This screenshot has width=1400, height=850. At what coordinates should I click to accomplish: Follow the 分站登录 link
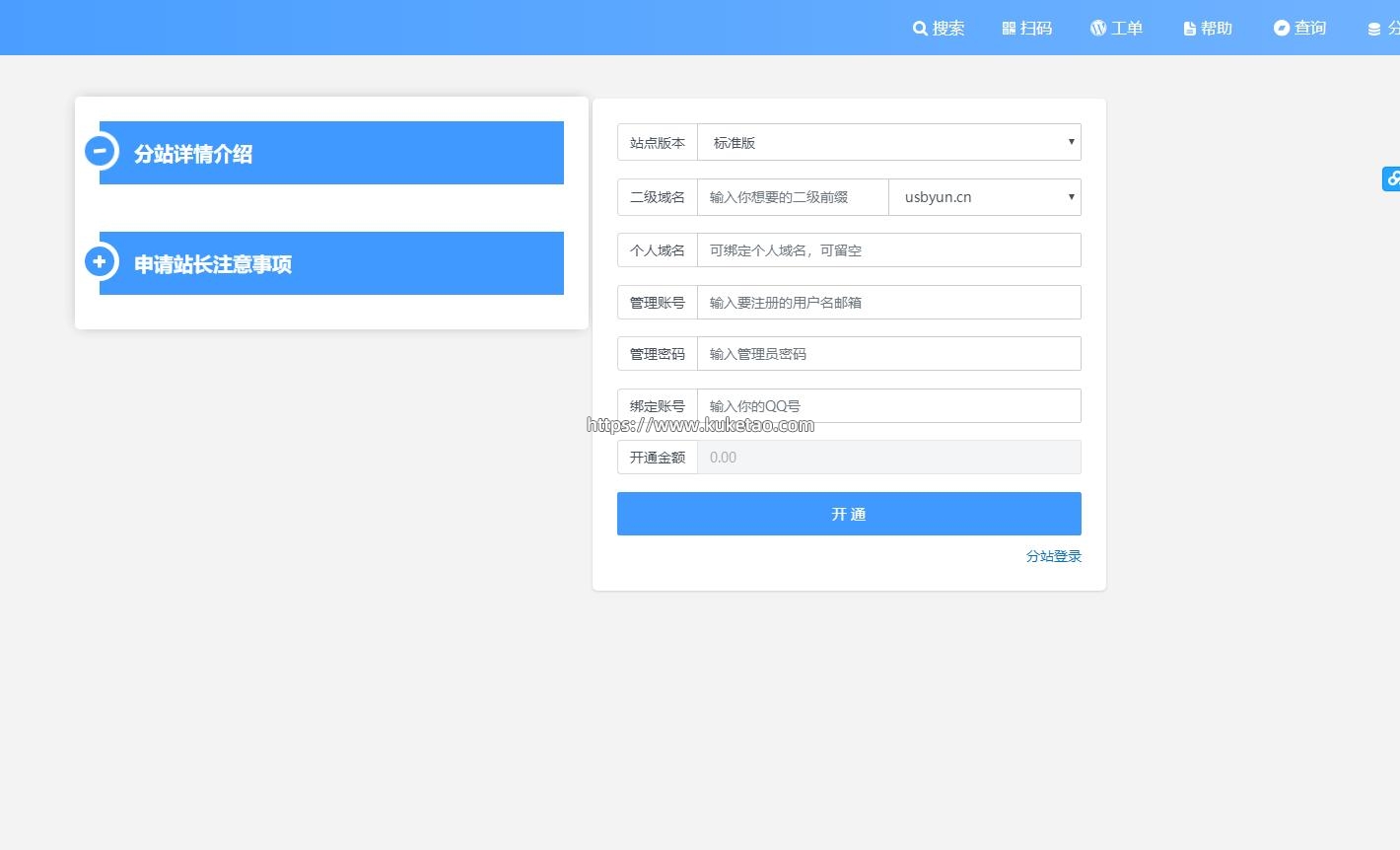(1053, 556)
